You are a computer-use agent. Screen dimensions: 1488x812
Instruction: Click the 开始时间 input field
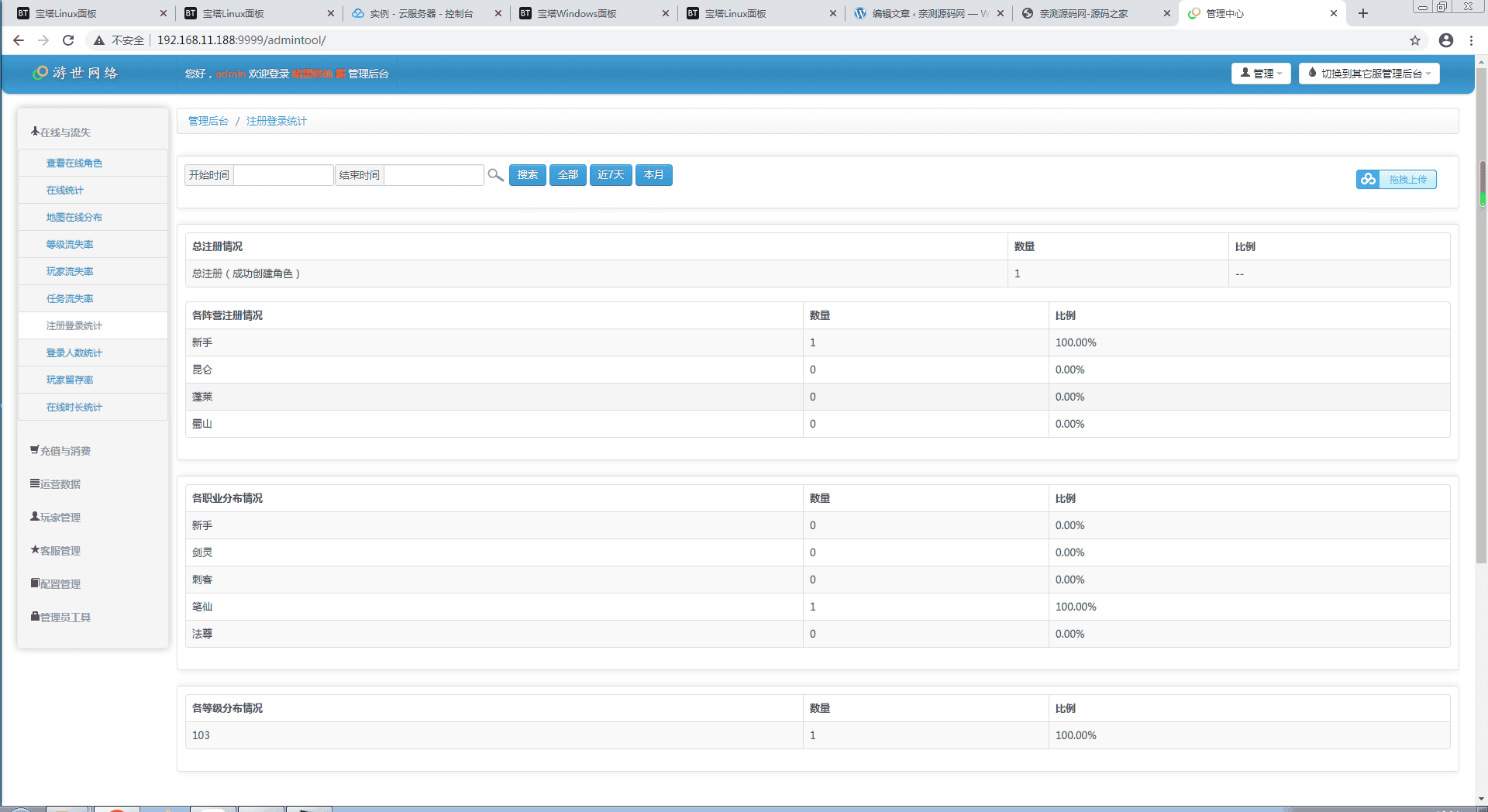(x=284, y=175)
